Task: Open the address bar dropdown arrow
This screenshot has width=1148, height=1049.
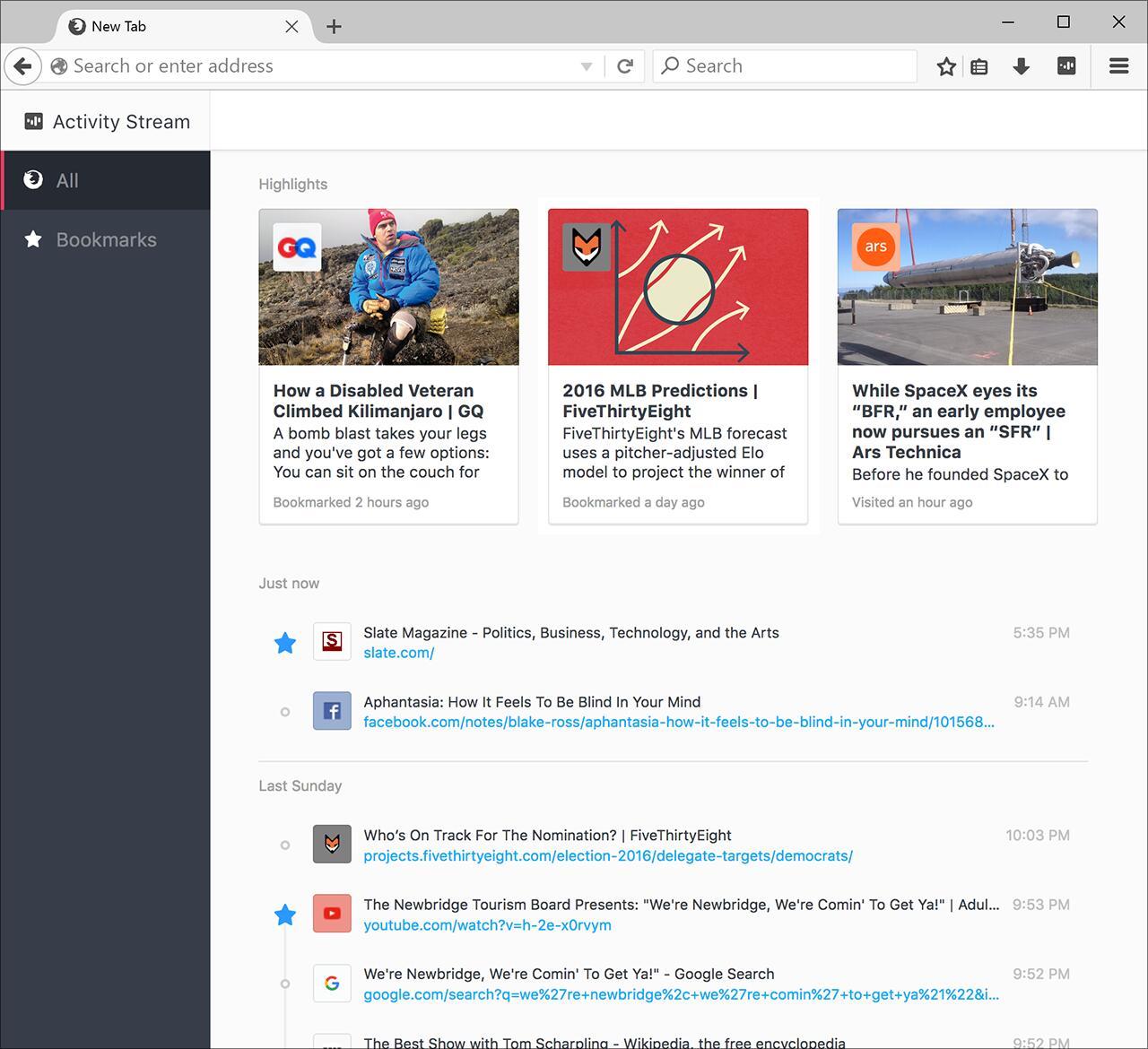Action: [x=586, y=65]
